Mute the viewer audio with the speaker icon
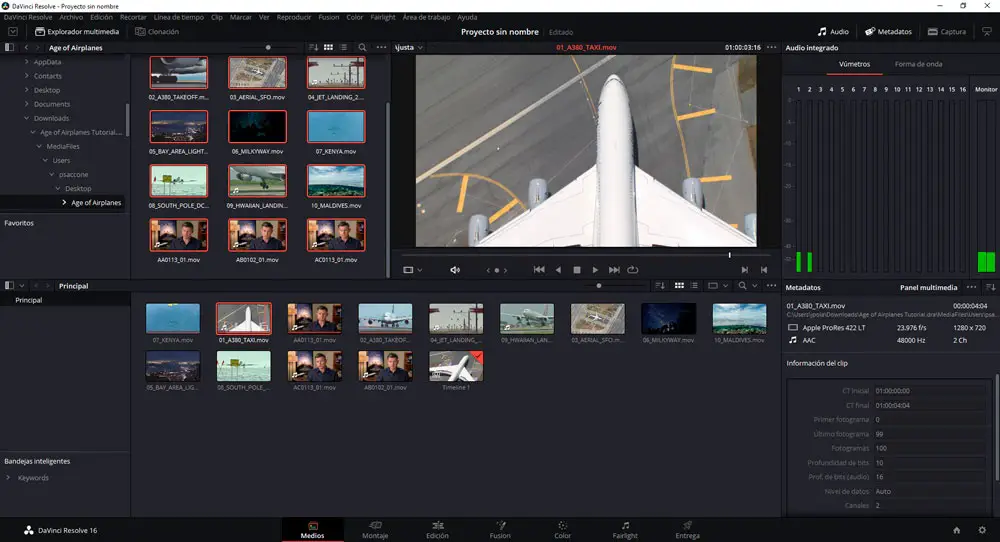 tap(455, 270)
